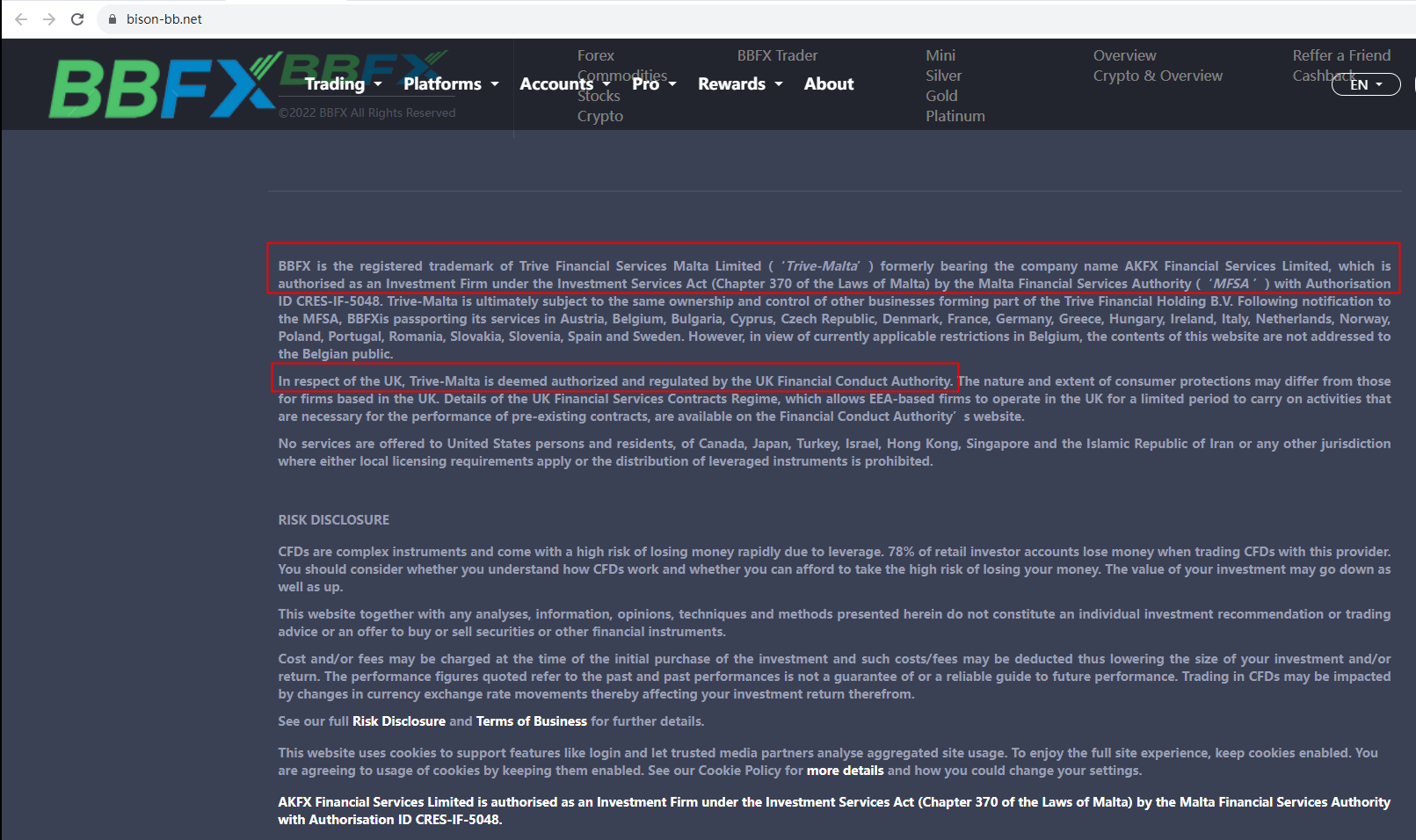This screenshot has height=840, width=1416.
Task: Click the browser forward arrow
Action: [49, 19]
